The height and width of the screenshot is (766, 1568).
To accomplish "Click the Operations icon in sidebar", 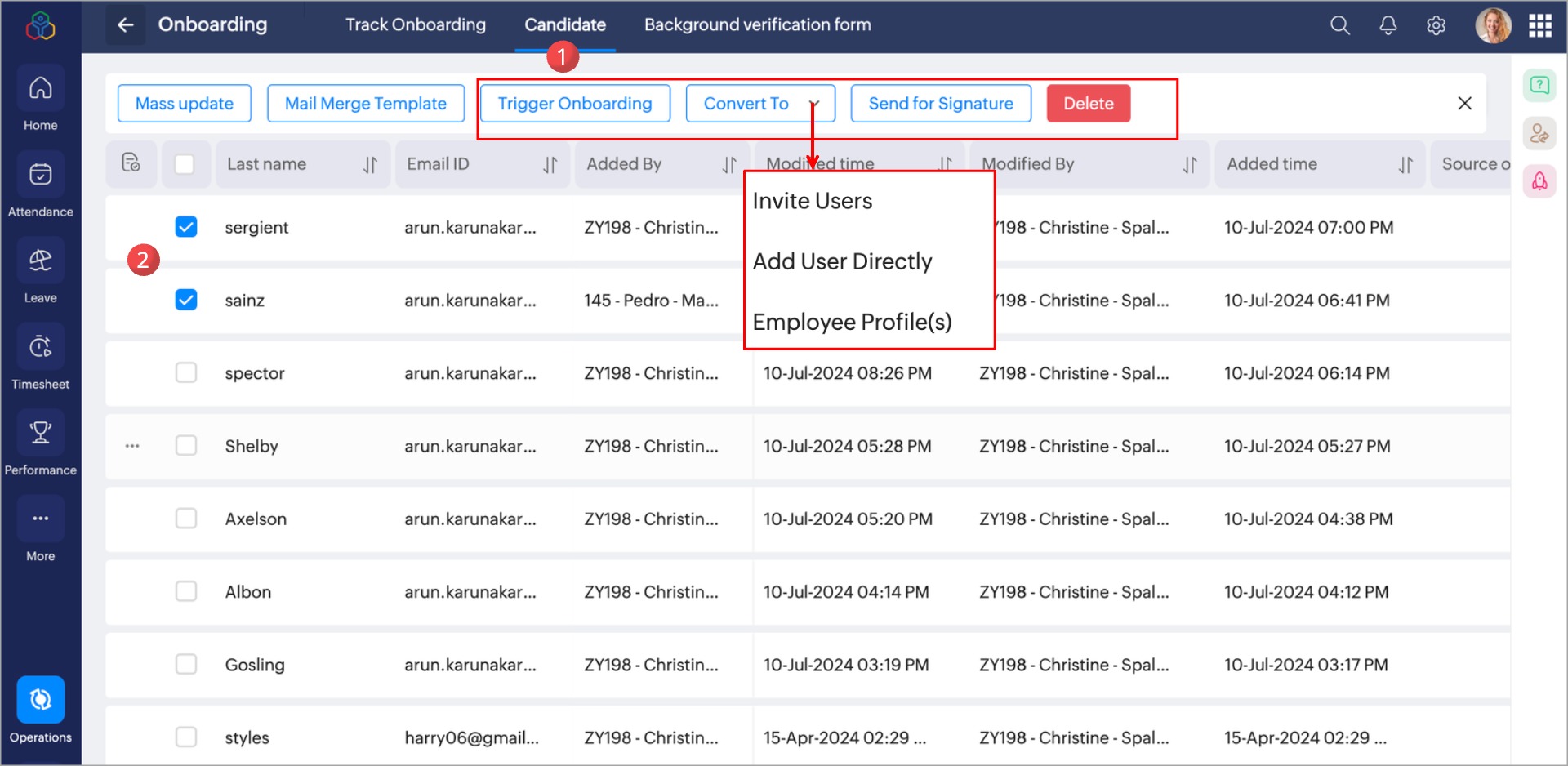I will click(x=40, y=701).
